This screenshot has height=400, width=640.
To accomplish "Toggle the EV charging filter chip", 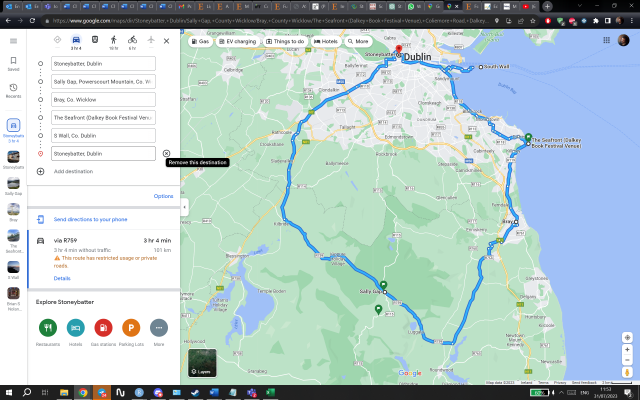I will (238, 41).
